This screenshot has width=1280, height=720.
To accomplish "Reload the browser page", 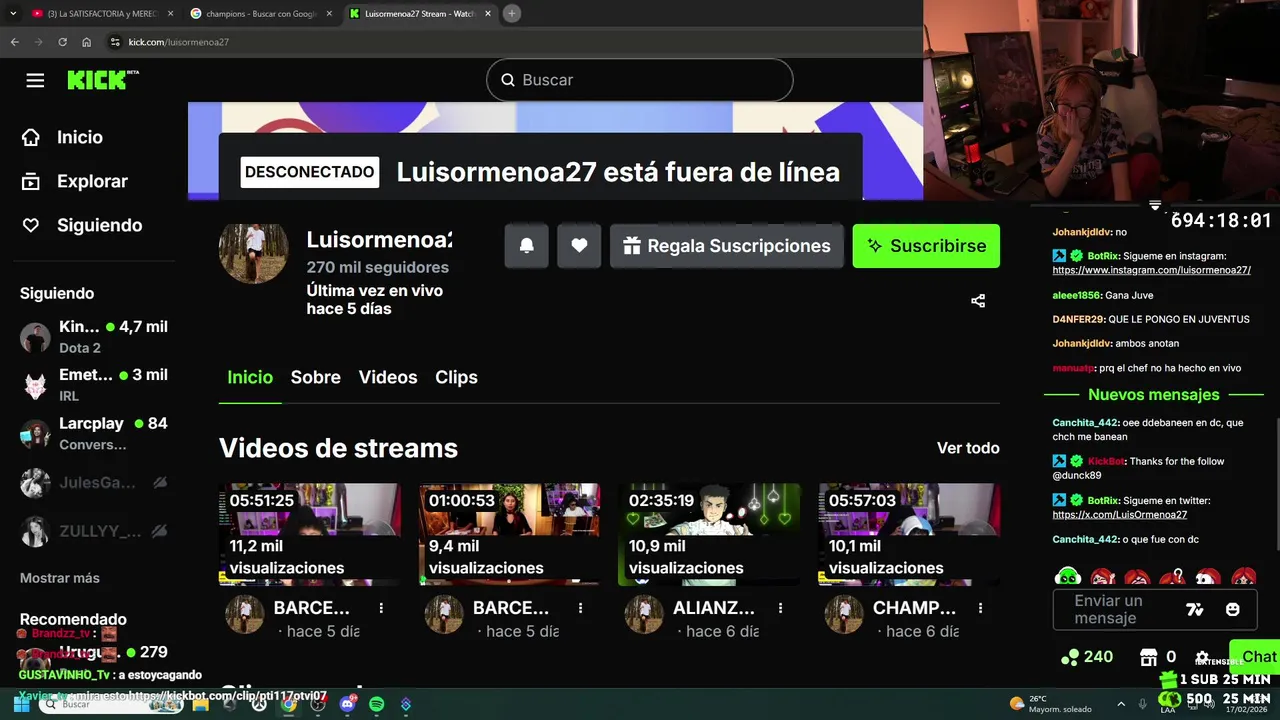I will [62, 42].
